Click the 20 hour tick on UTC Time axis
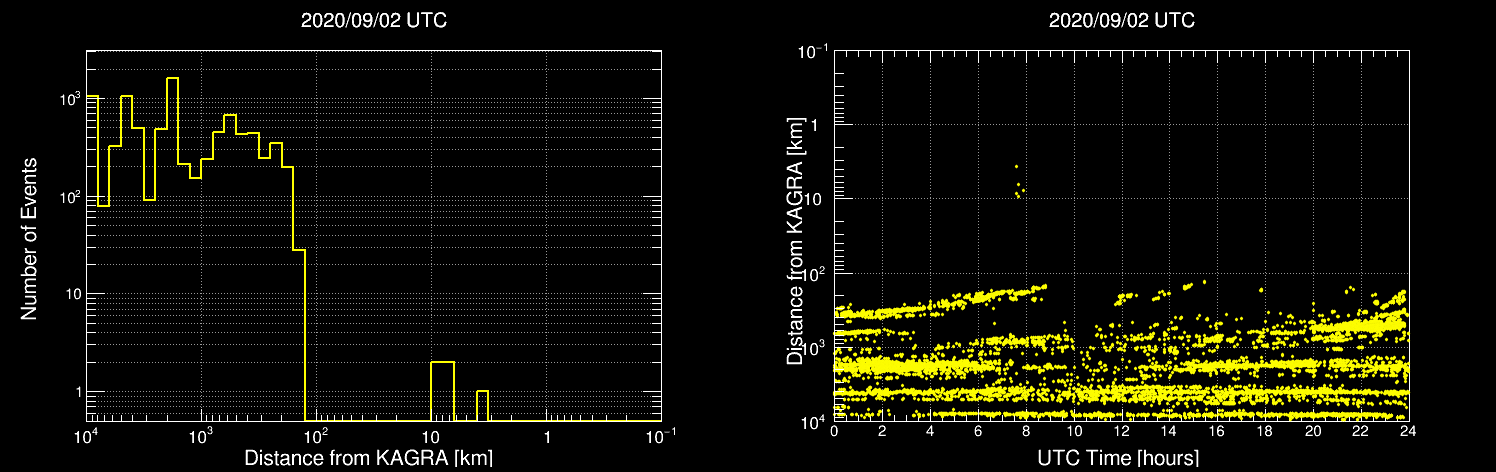Viewport: 1496px width, 472px height. click(x=1313, y=431)
